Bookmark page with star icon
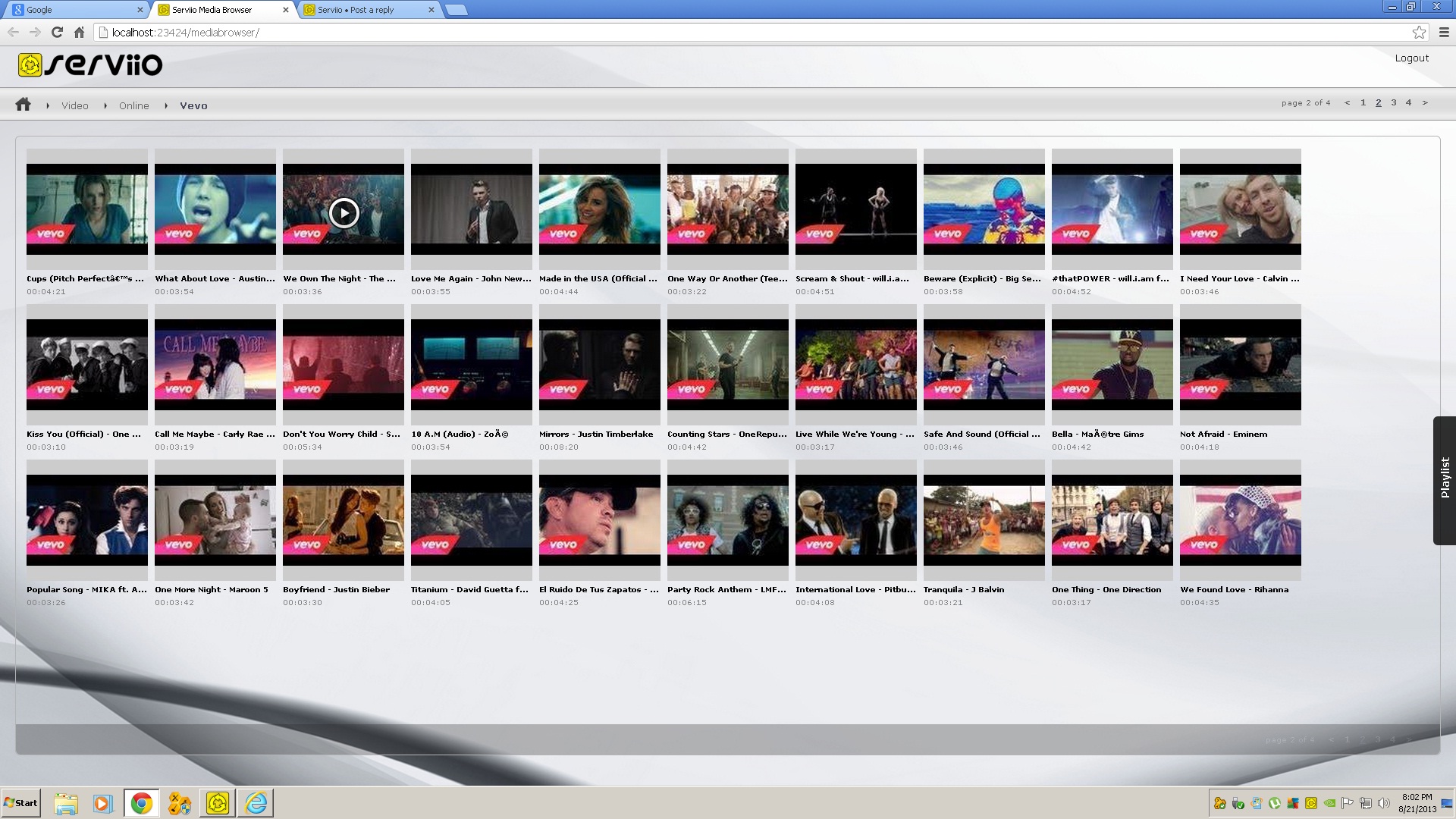This screenshot has width=1456, height=819. click(1419, 32)
